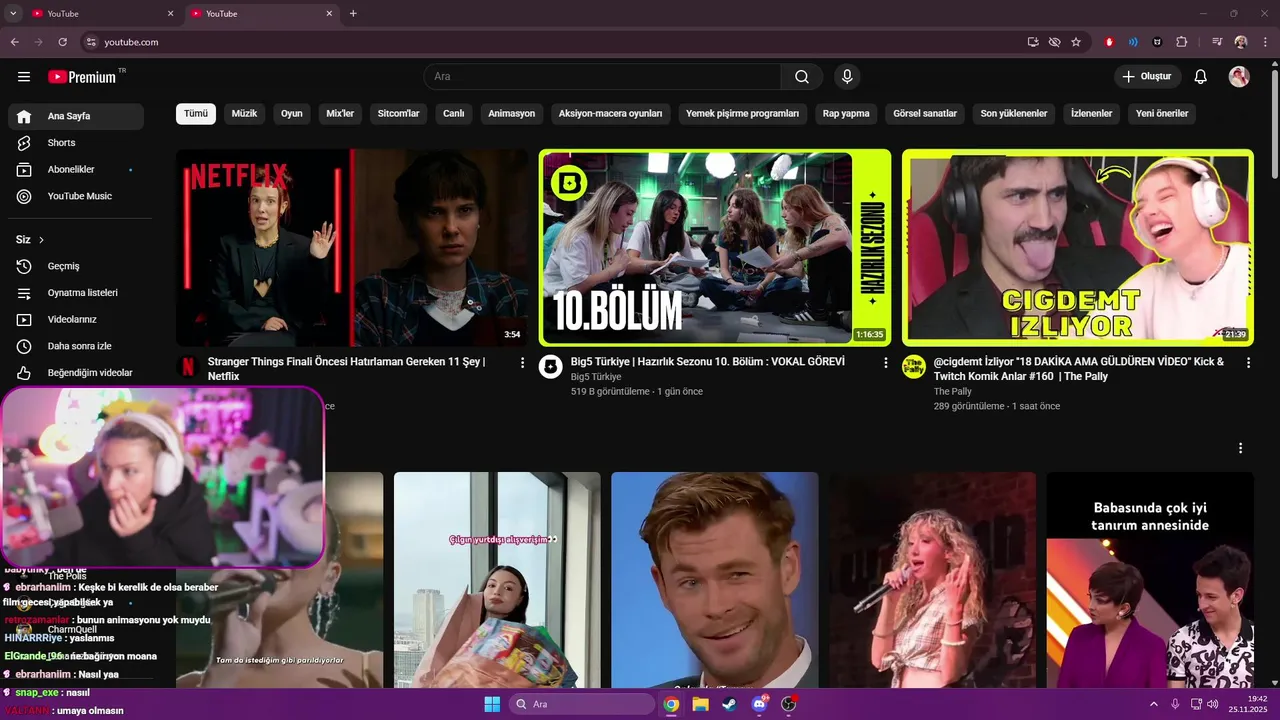This screenshot has width=1280, height=720.
Task: Start voice search with microphone icon
Action: 847,77
